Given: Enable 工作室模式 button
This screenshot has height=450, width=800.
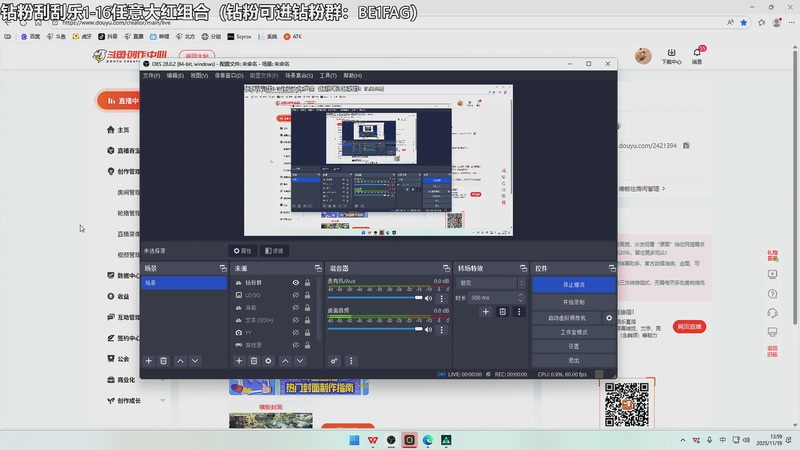Looking at the screenshot, I should click(574, 332).
